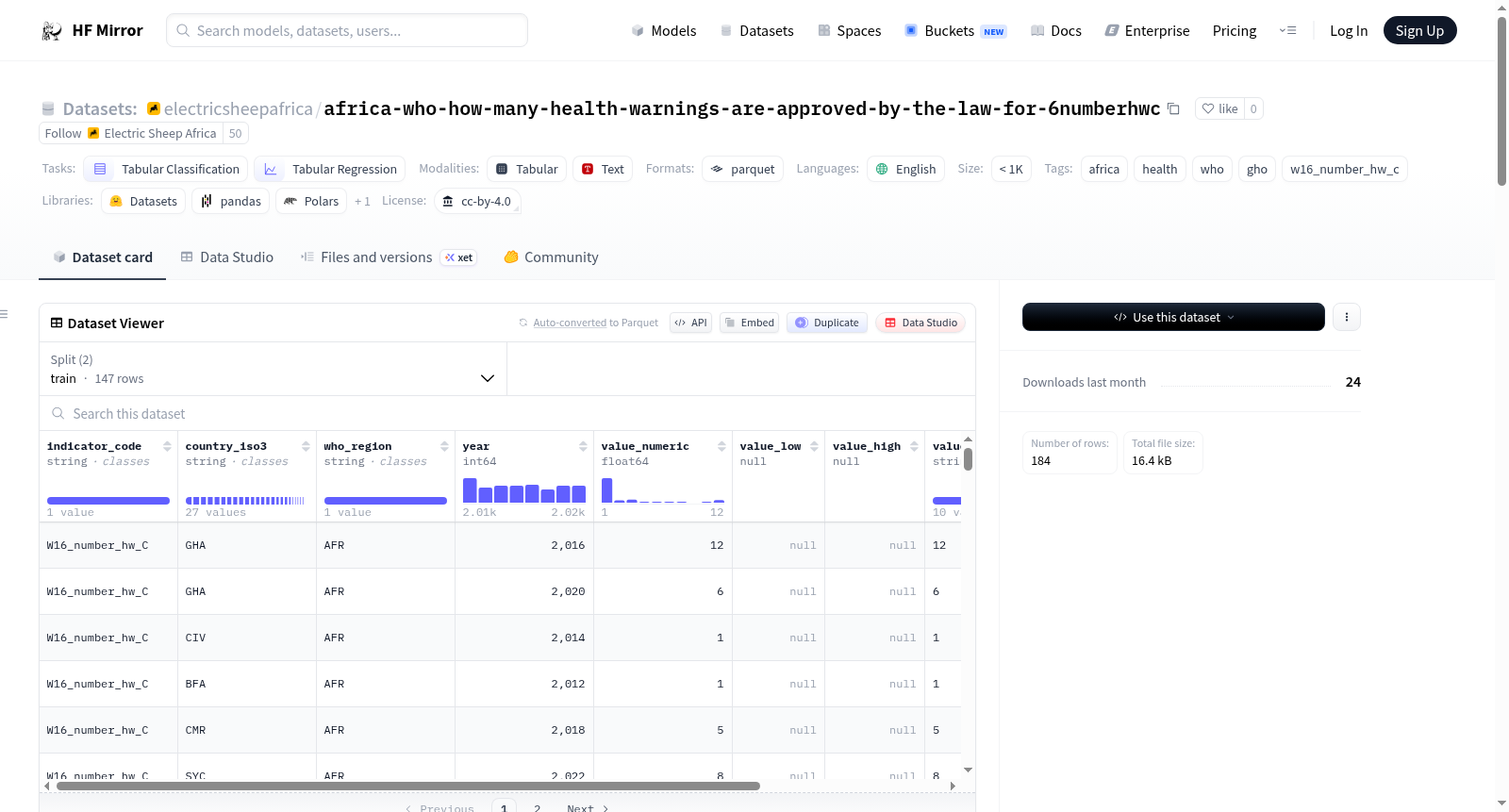Click the w16_number_hw_c tag
This screenshot has height=812, width=1509.
pos(1345,169)
